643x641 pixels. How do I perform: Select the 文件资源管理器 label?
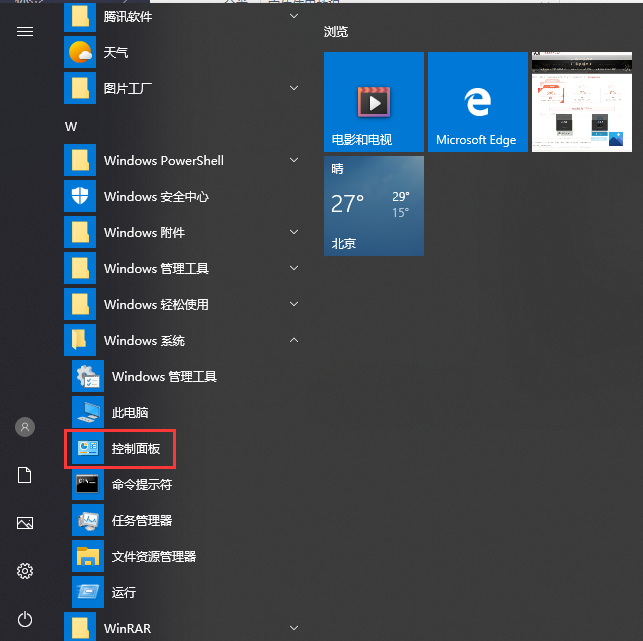point(154,557)
